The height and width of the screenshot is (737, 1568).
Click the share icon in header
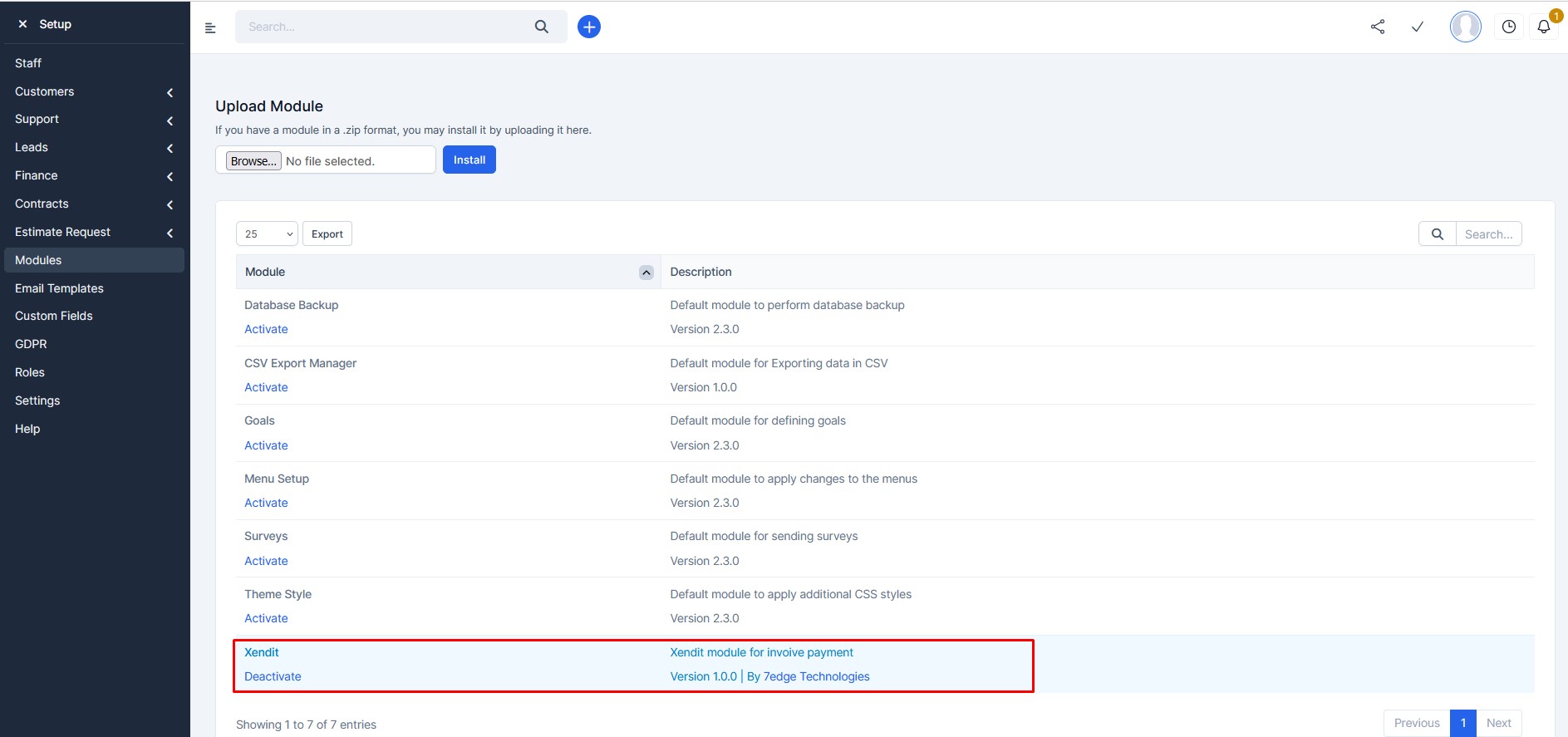(x=1378, y=27)
